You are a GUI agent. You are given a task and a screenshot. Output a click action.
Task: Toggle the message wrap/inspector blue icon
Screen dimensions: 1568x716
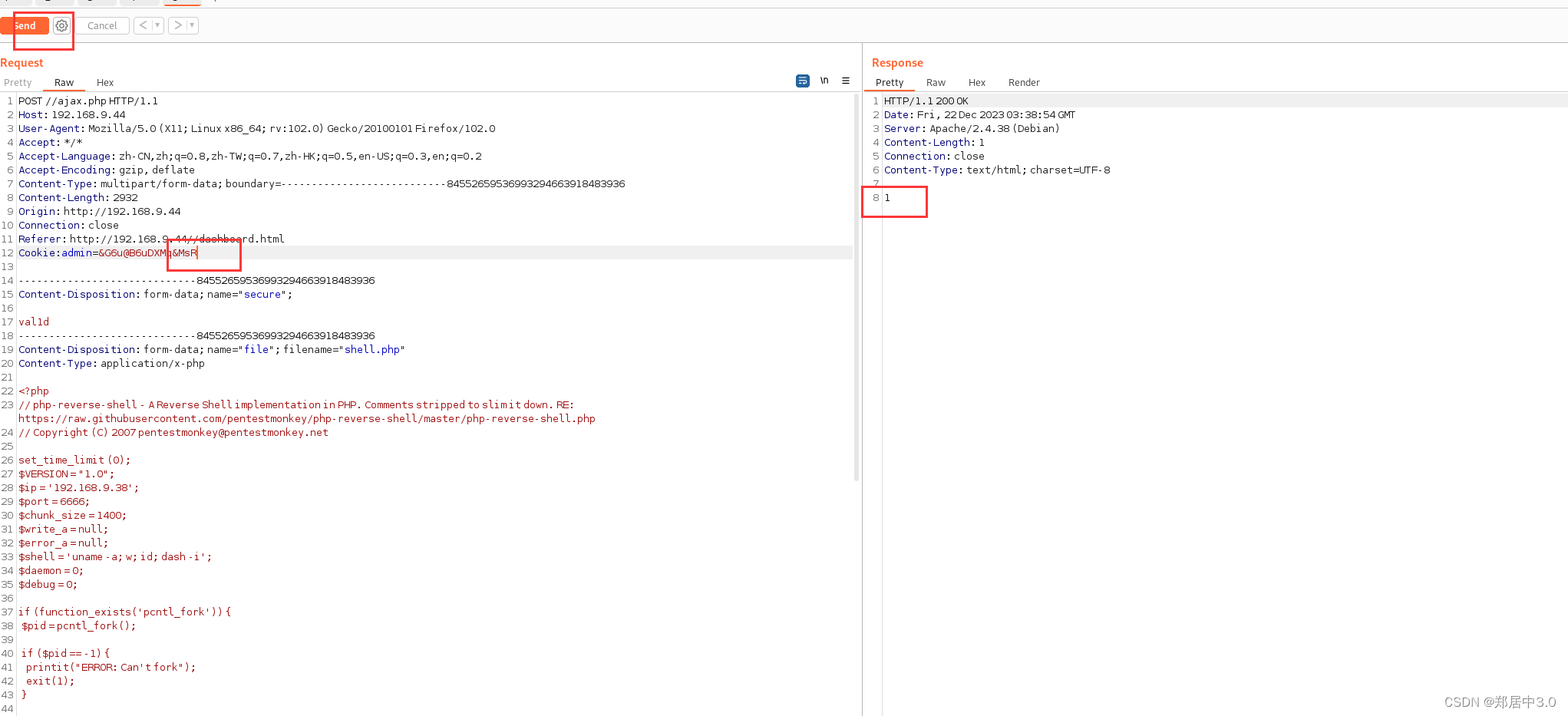tap(803, 81)
